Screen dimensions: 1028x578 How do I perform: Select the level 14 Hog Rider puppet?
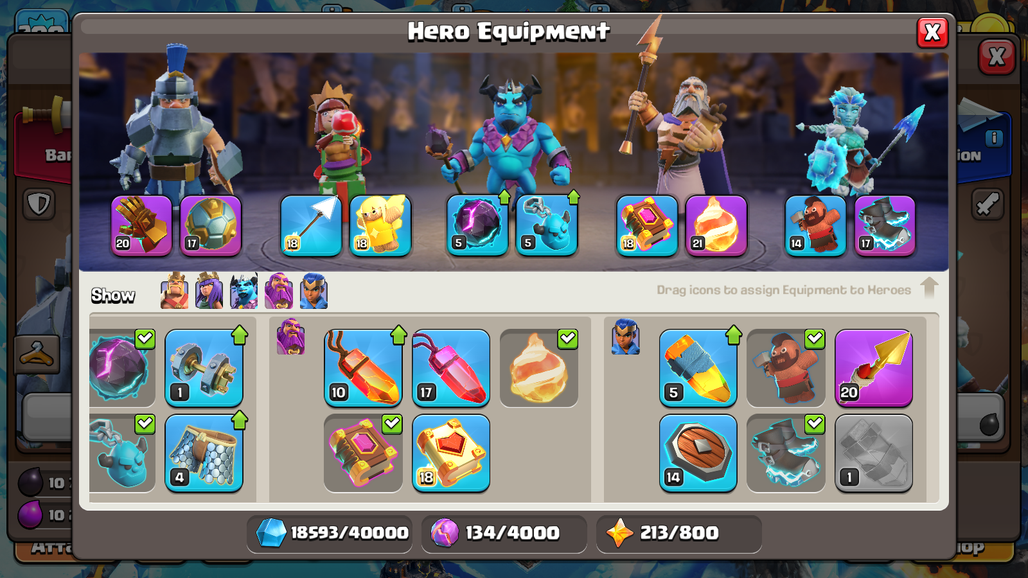point(816,225)
